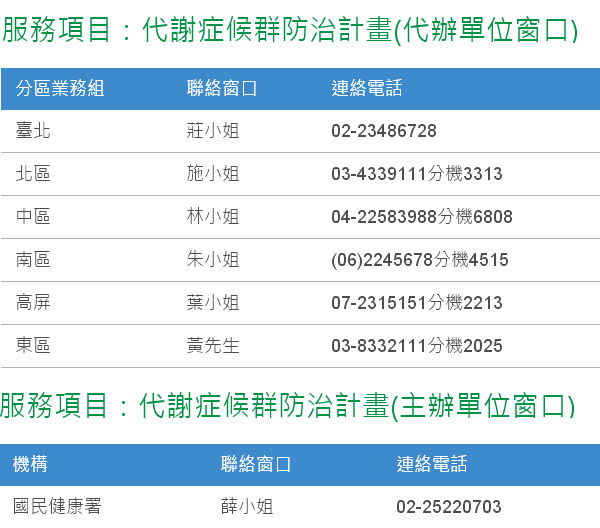Image resolution: width=600 pixels, height=528 pixels.
Task: Click the 北區 region cell
Action: [x=33, y=174]
